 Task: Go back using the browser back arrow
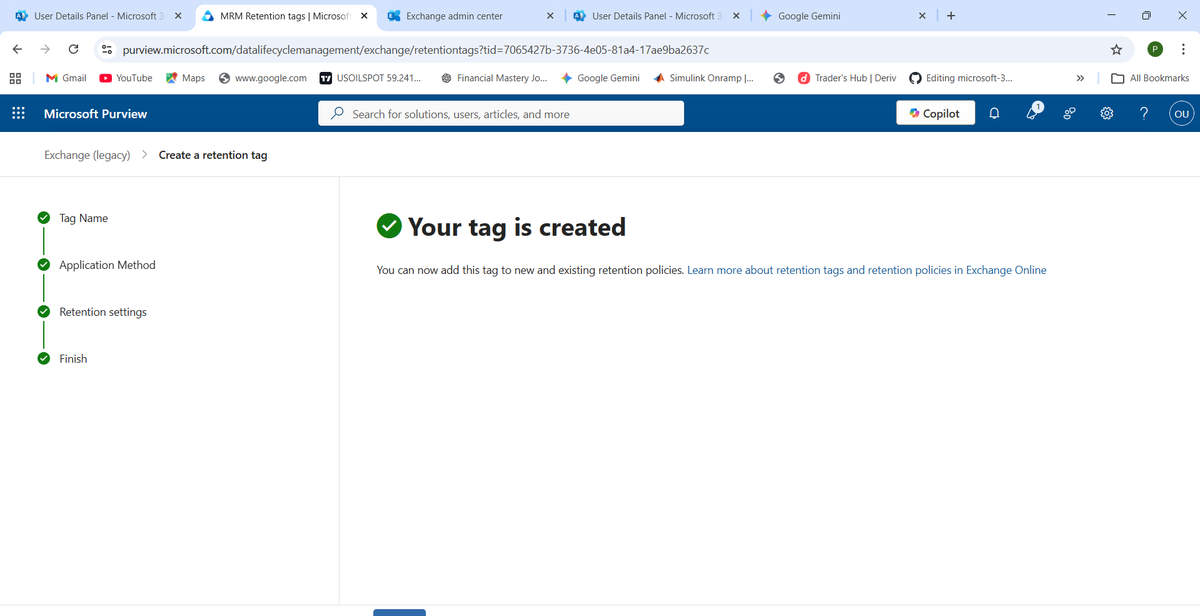pos(17,49)
